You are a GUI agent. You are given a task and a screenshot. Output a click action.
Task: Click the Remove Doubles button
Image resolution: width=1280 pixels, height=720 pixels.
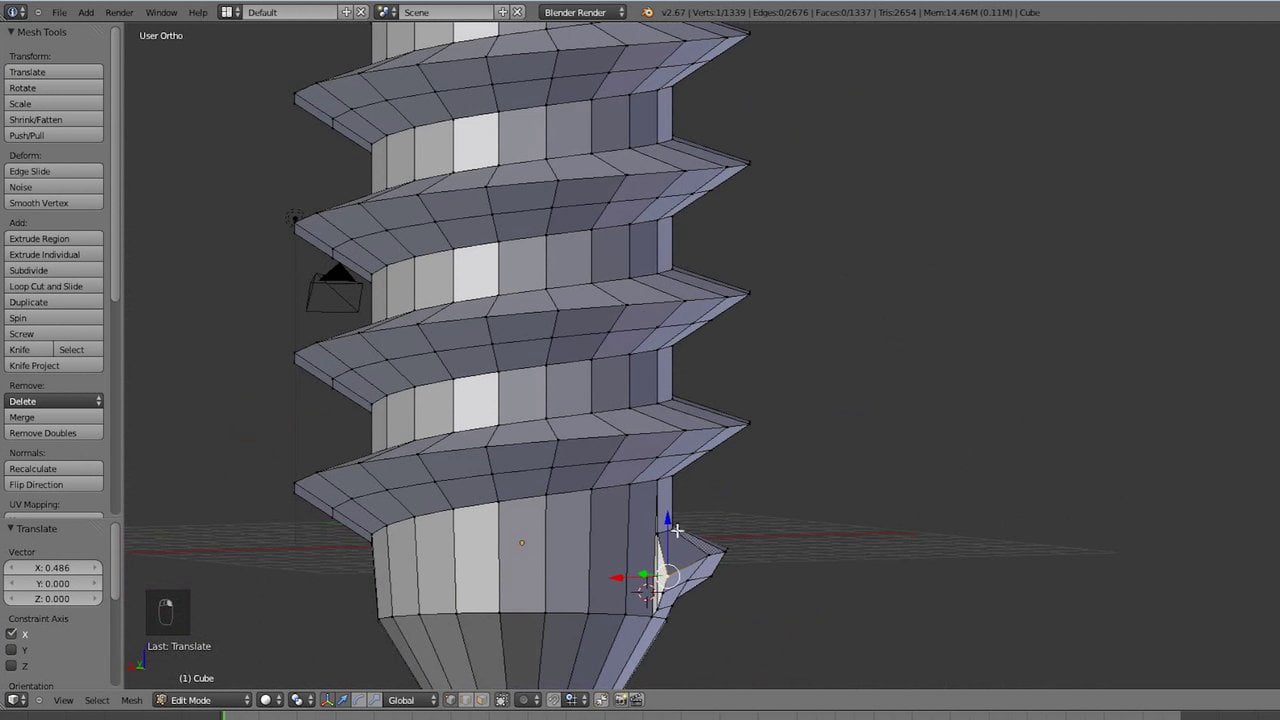tap(54, 433)
